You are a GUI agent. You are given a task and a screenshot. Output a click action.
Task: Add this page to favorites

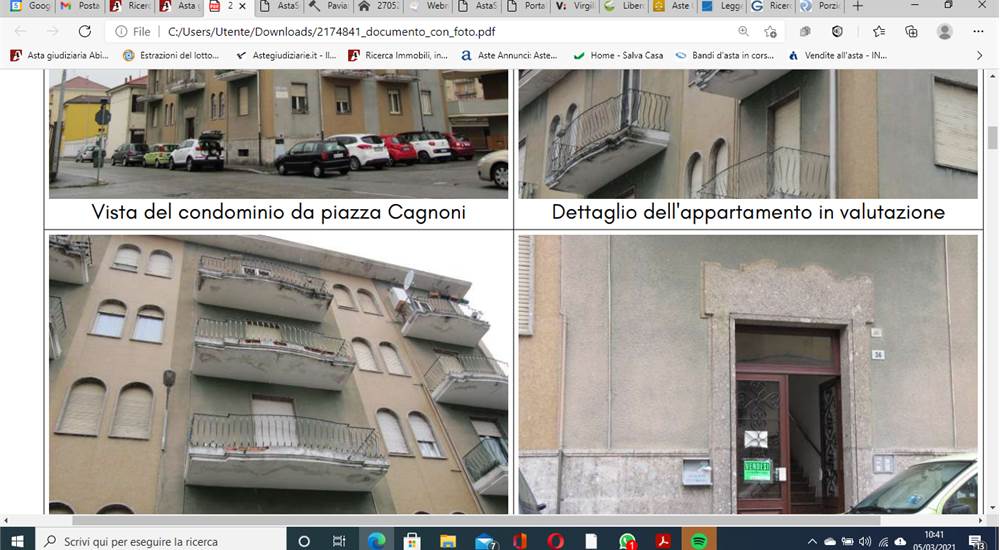[x=770, y=31]
